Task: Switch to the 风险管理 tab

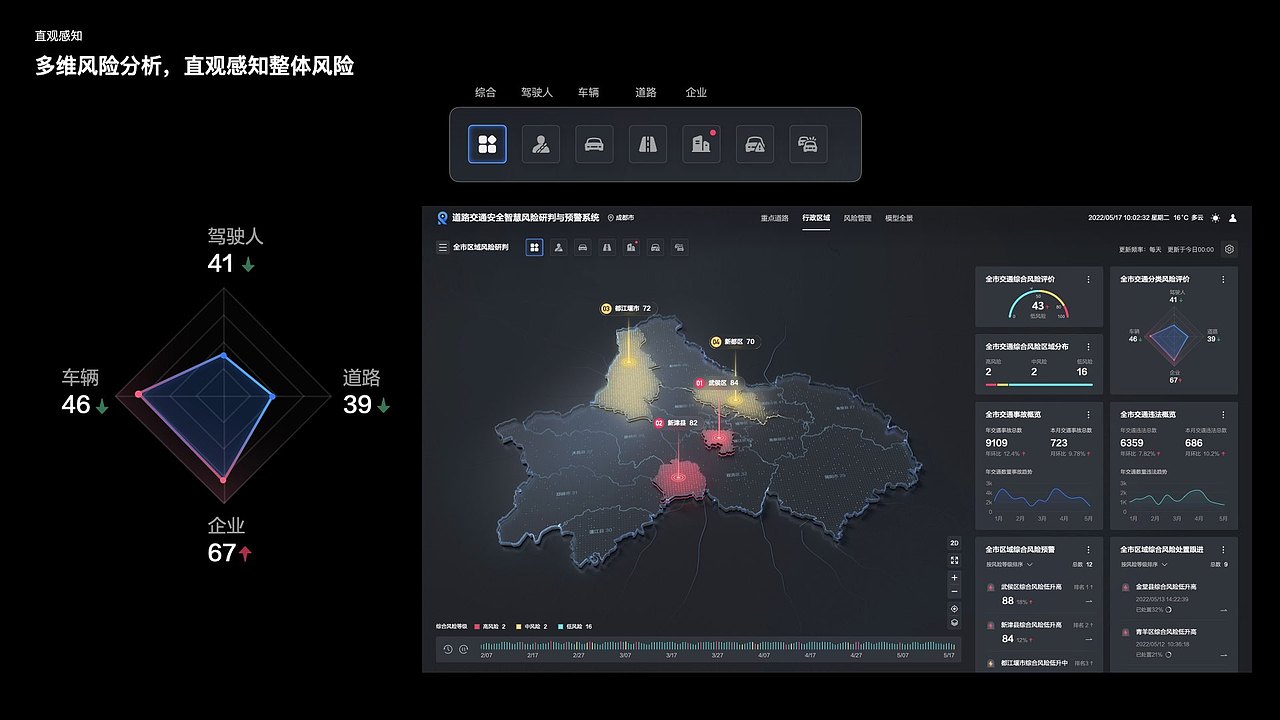Action: pyautogui.click(x=857, y=218)
